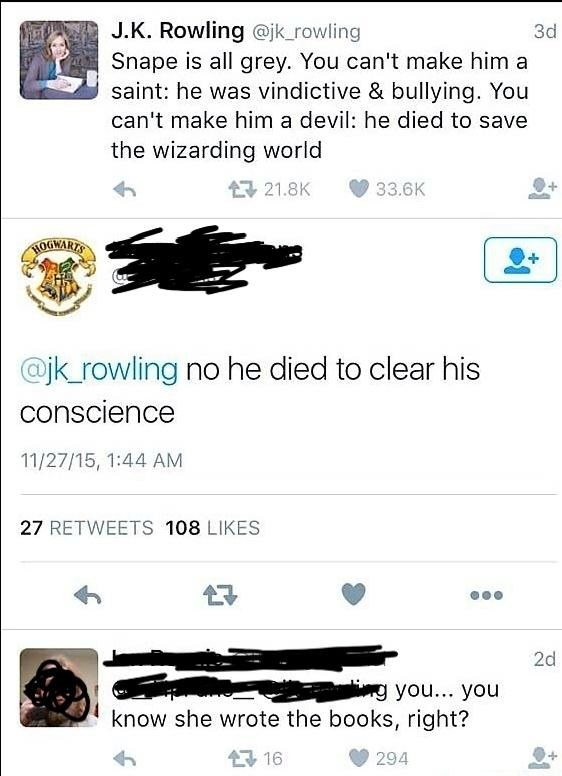View the 108 LIKES list
Image resolution: width=562 pixels, height=776 pixels.
(x=213, y=528)
